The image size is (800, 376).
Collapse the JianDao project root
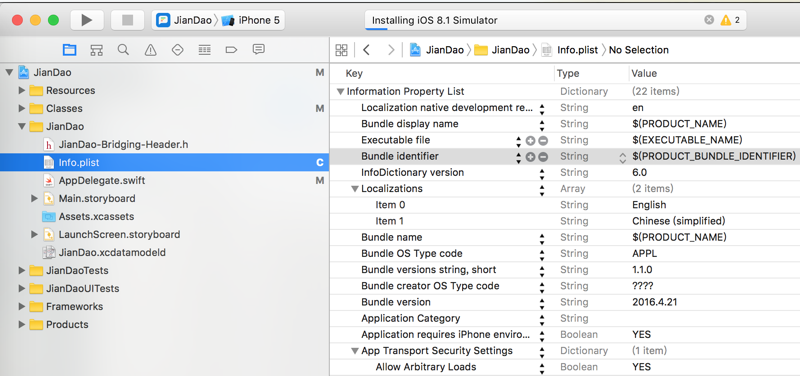click(x=9, y=72)
